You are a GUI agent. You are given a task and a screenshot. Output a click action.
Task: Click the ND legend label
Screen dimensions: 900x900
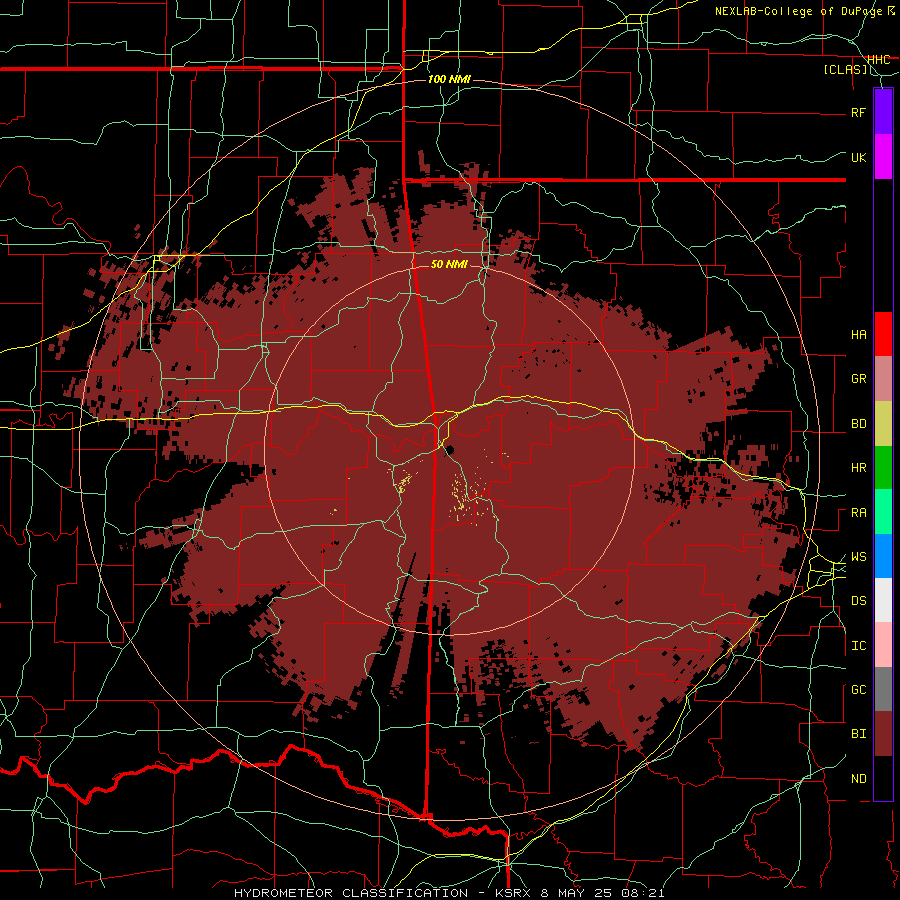tap(858, 779)
